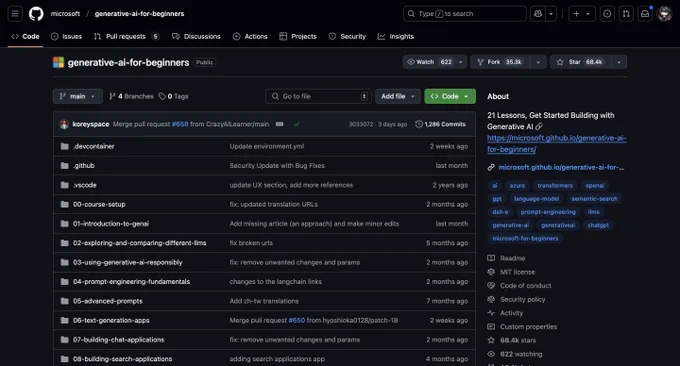
Task: Click the azure topic tag
Action: [x=517, y=186]
